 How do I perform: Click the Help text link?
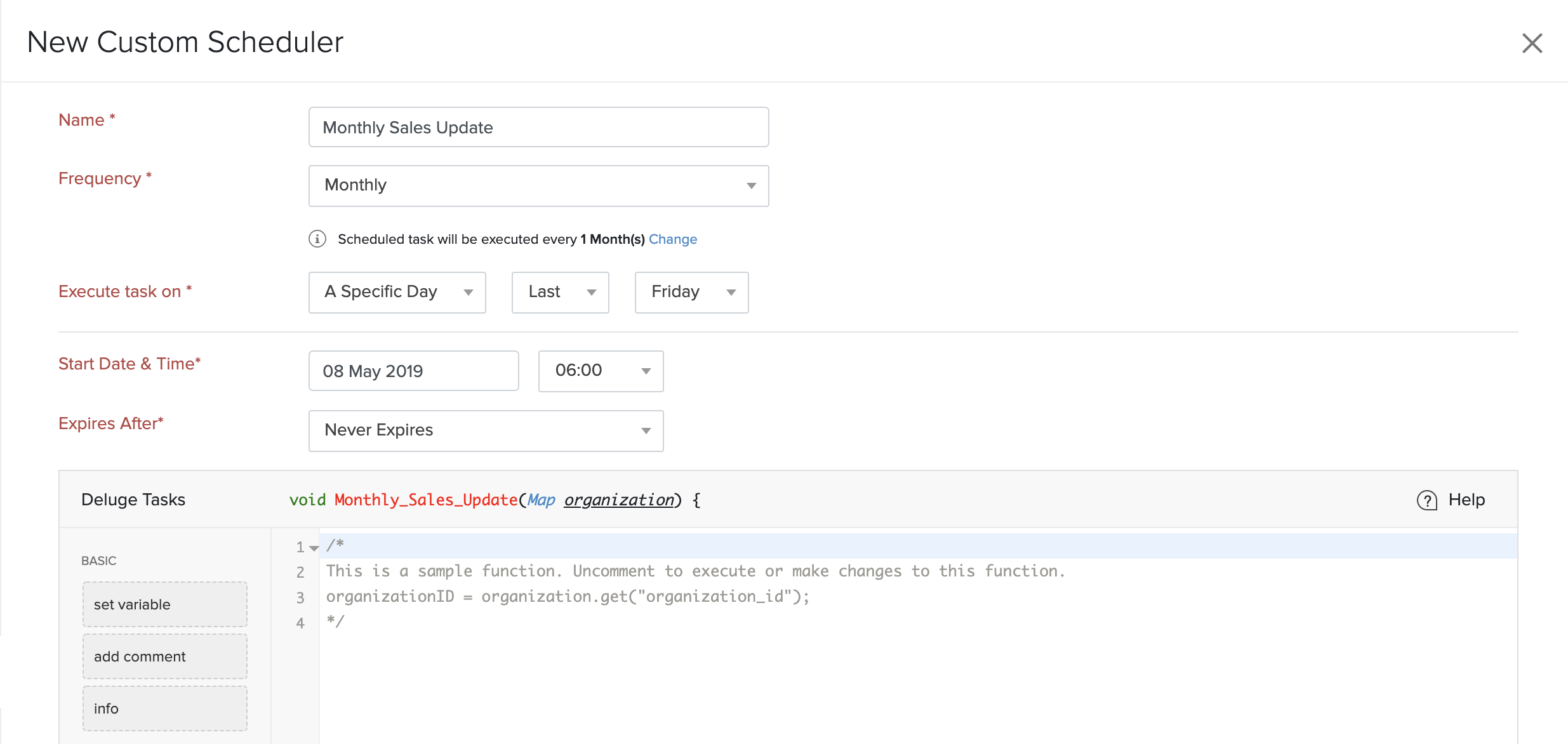1466,500
